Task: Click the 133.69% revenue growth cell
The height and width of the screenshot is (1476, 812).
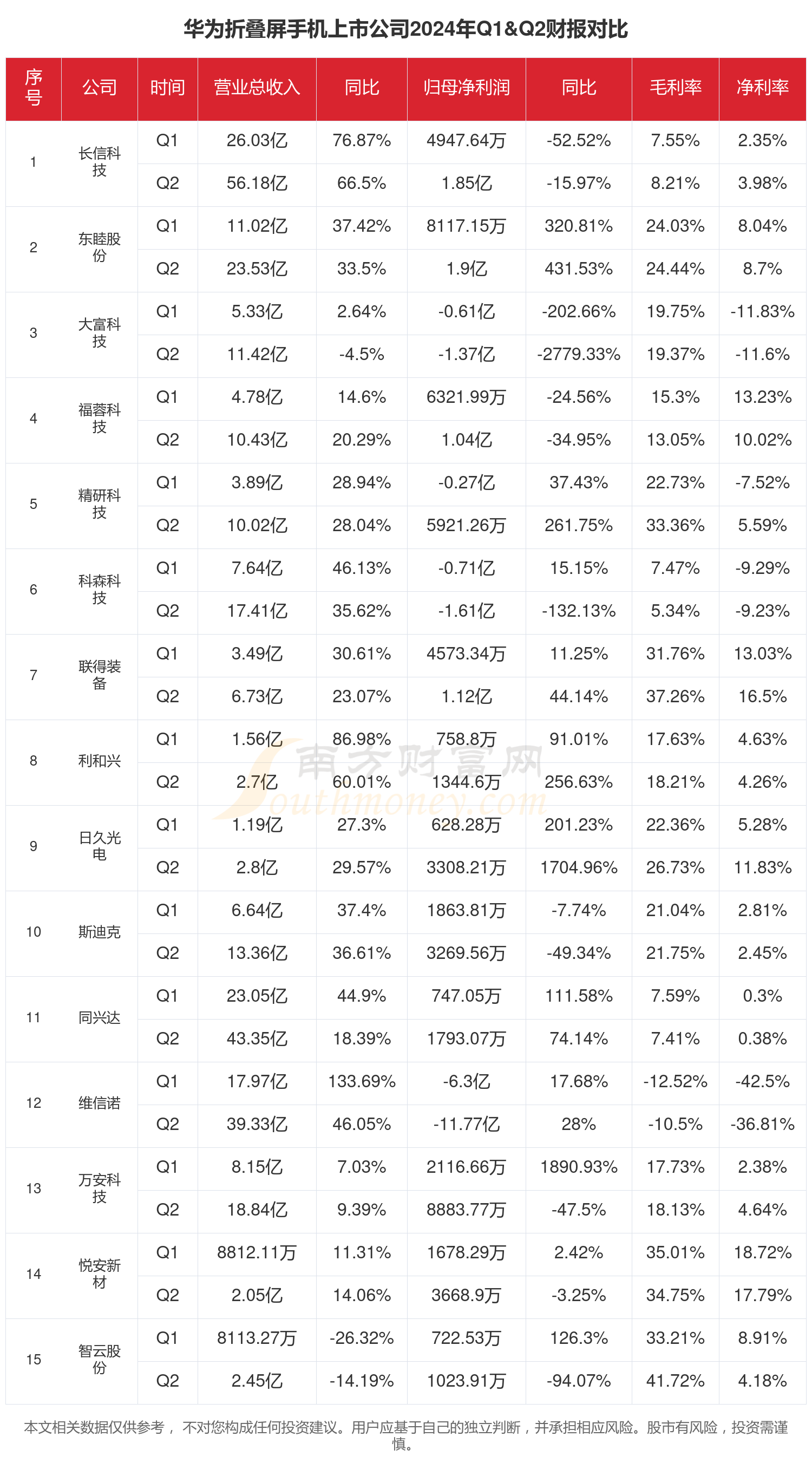Action: coord(362,1082)
